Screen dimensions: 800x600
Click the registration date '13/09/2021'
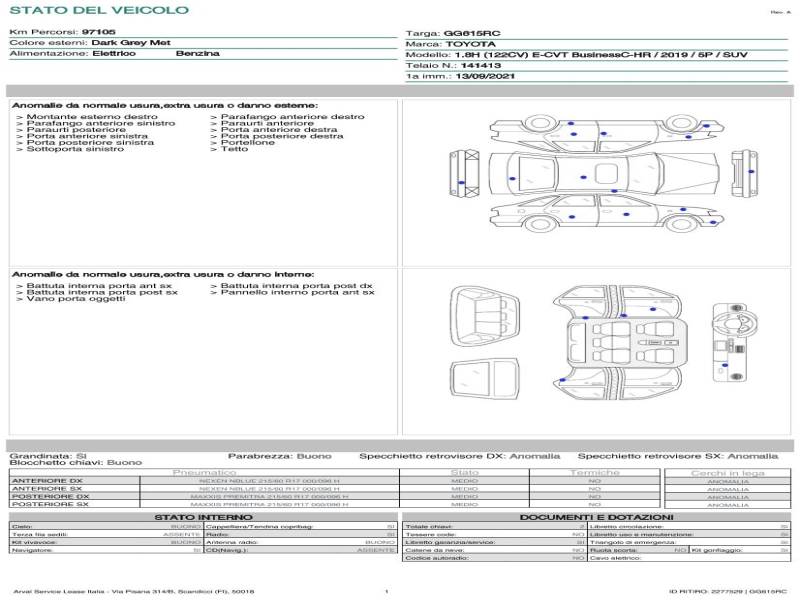coord(485,77)
